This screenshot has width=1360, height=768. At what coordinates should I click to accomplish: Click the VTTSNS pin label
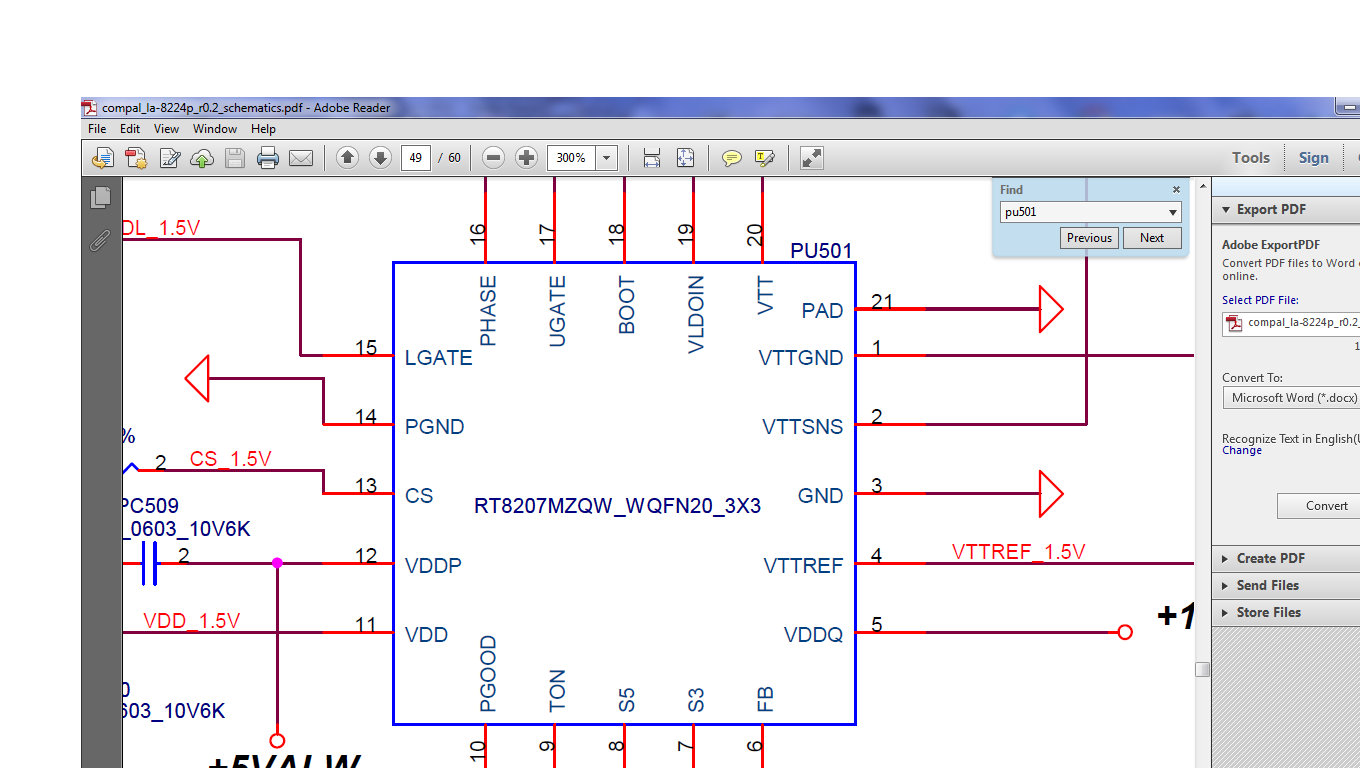click(x=802, y=427)
